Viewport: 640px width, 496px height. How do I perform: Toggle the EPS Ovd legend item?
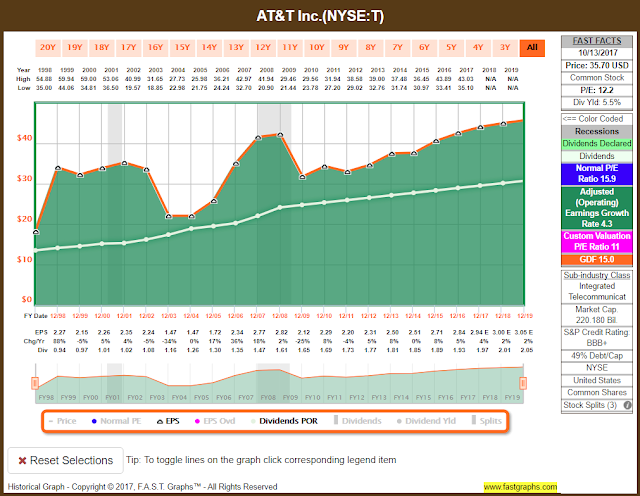pos(215,421)
